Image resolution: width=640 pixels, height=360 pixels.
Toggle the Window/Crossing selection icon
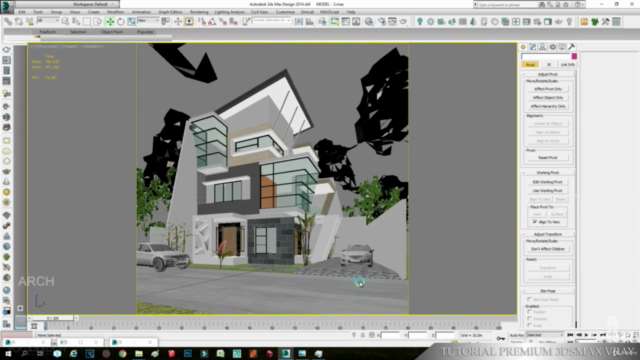(97, 22)
